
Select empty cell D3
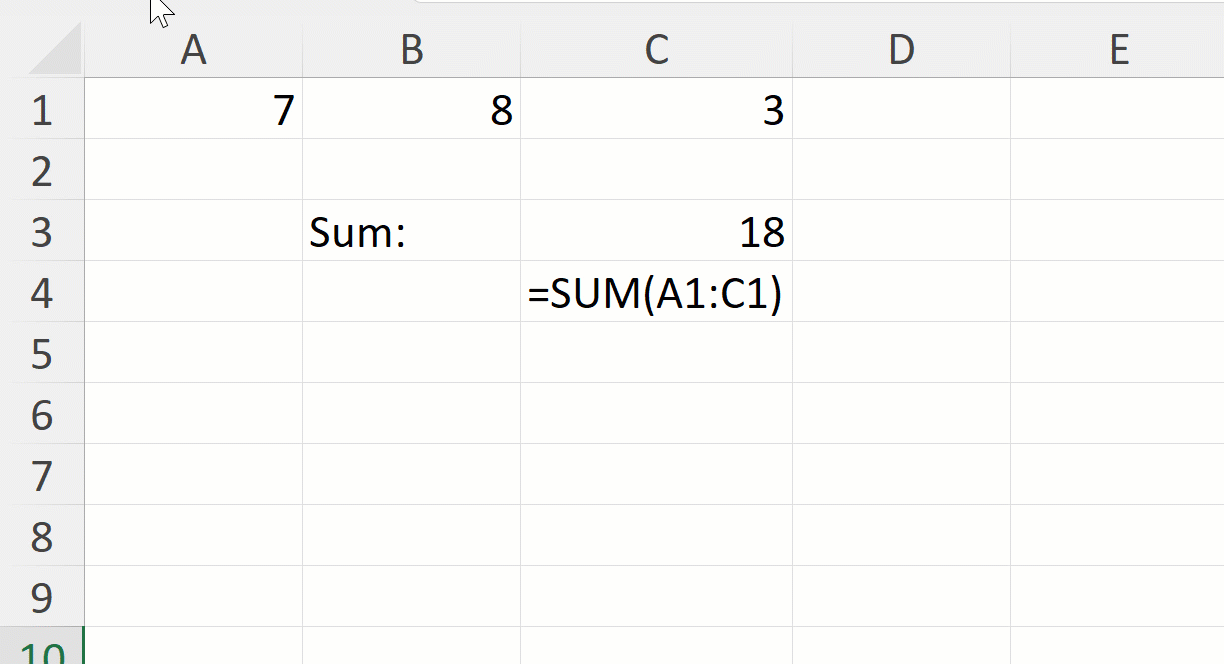coord(900,232)
